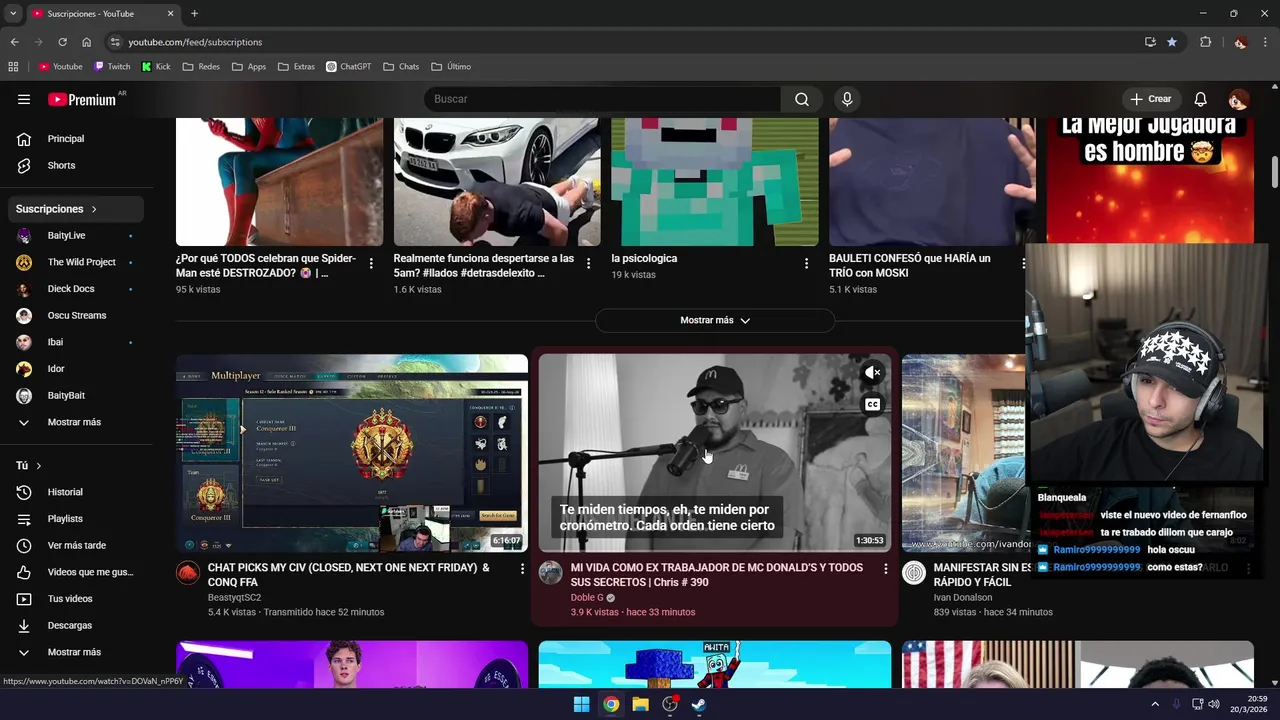The image size is (1280, 720).
Task: Open the browser extensions puzzle icon
Action: pyautogui.click(x=1205, y=42)
